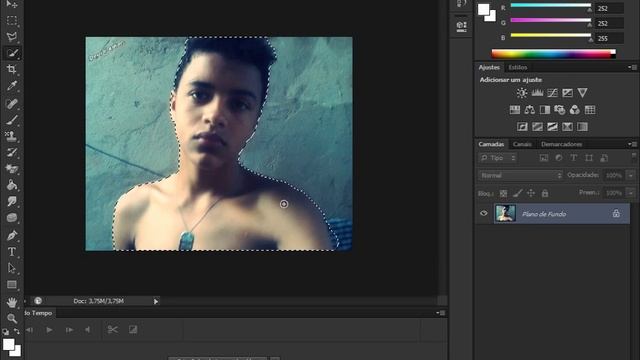
Task: Add a Channel Mixer adjustment
Action: click(575, 110)
